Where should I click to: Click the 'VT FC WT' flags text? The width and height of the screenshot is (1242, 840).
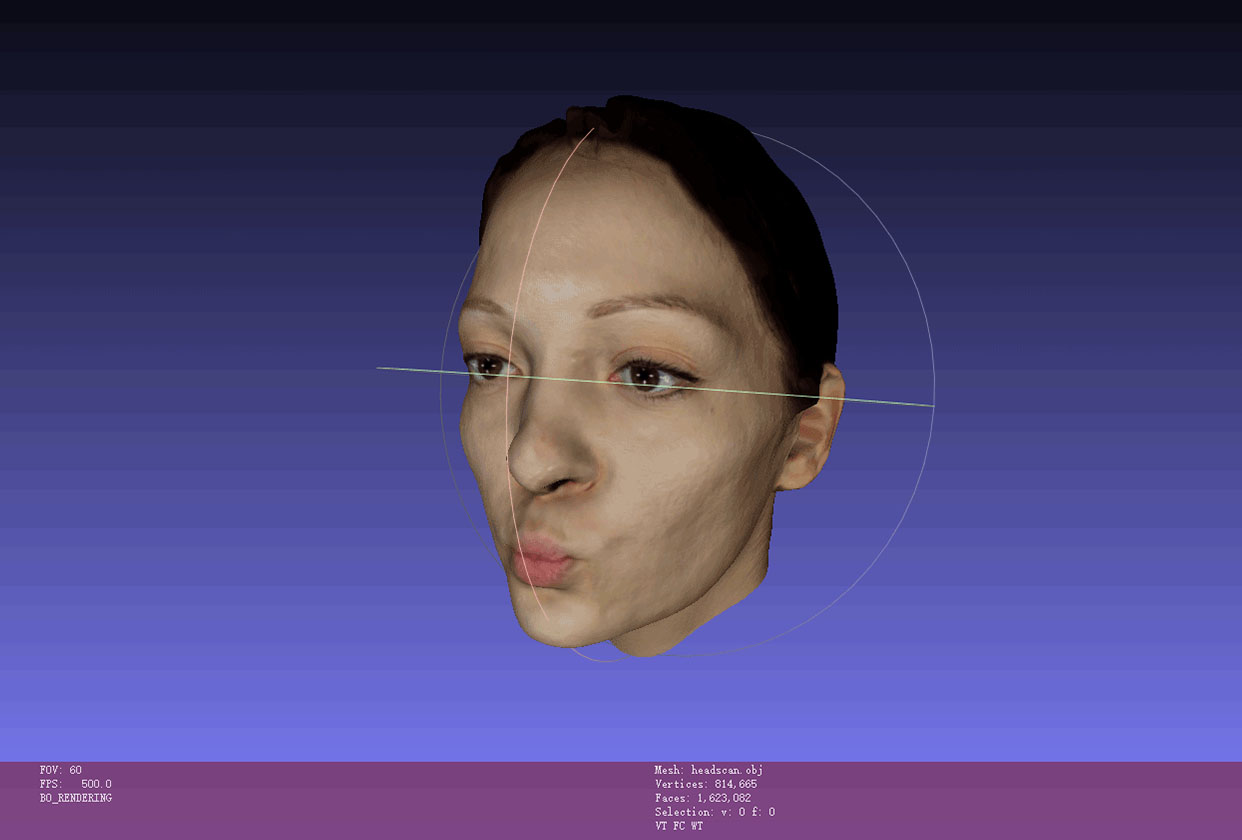(678, 826)
